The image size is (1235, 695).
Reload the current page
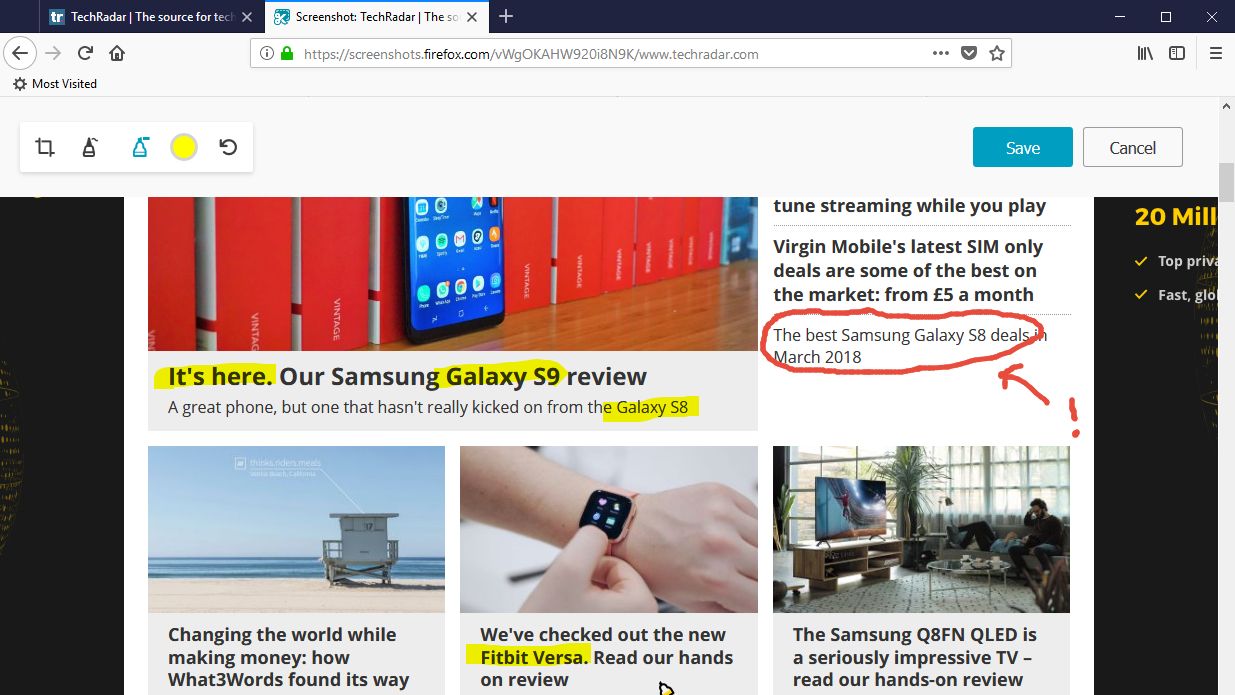click(x=85, y=53)
